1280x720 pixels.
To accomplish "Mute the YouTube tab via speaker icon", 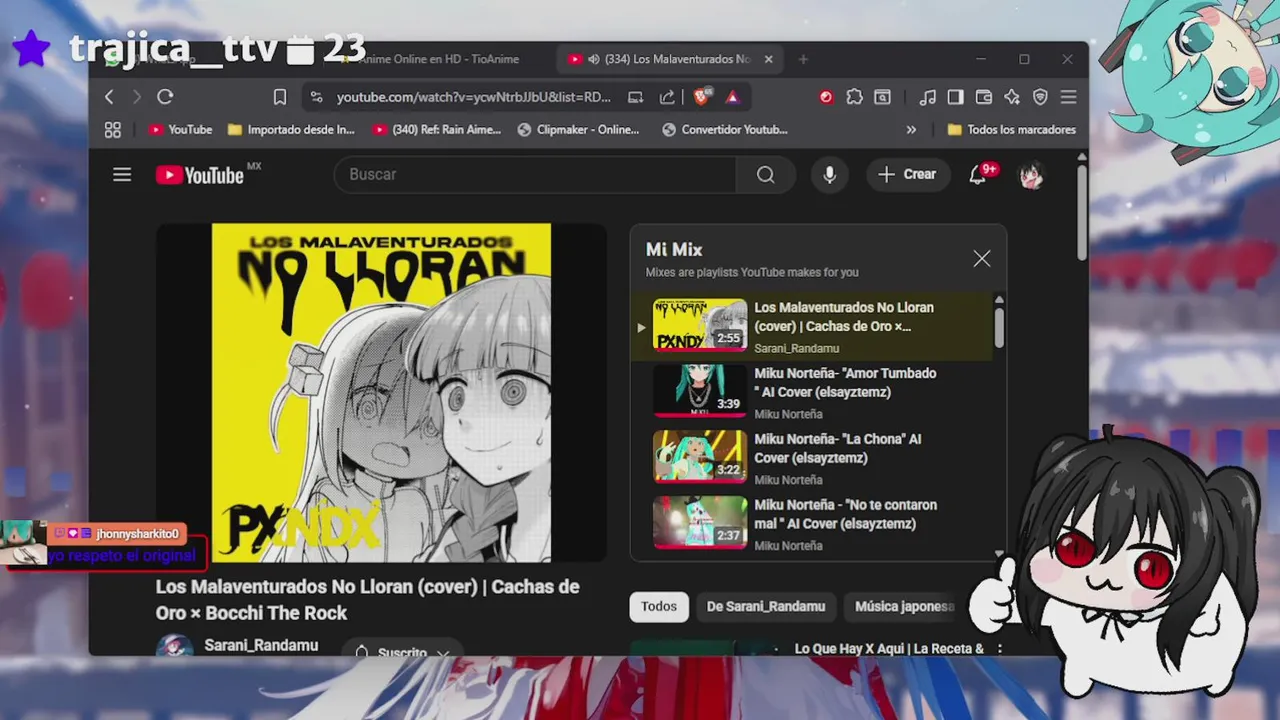I will pyautogui.click(x=593, y=59).
